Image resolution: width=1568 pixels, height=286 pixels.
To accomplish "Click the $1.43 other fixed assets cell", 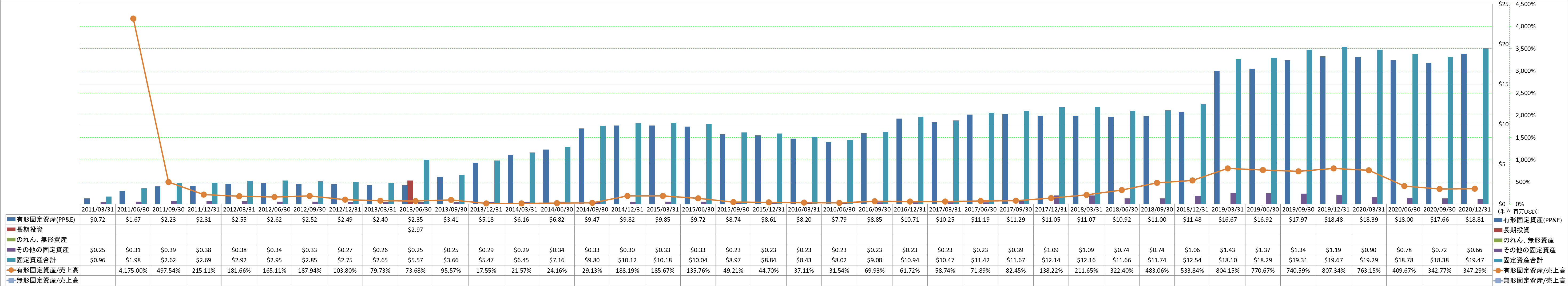I will (x=1227, y=250).
